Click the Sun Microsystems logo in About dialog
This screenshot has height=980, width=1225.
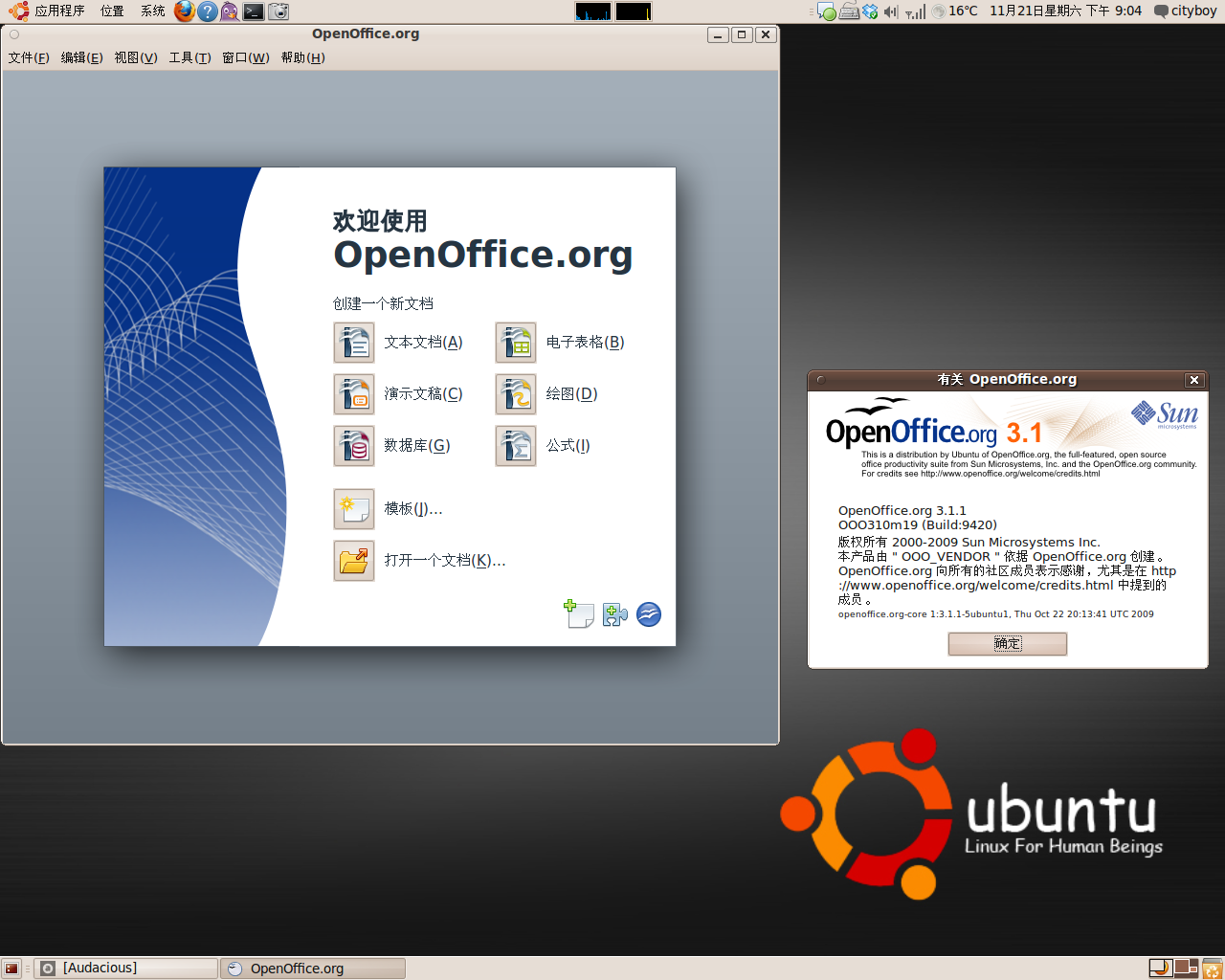click(x=1164, y=414)
